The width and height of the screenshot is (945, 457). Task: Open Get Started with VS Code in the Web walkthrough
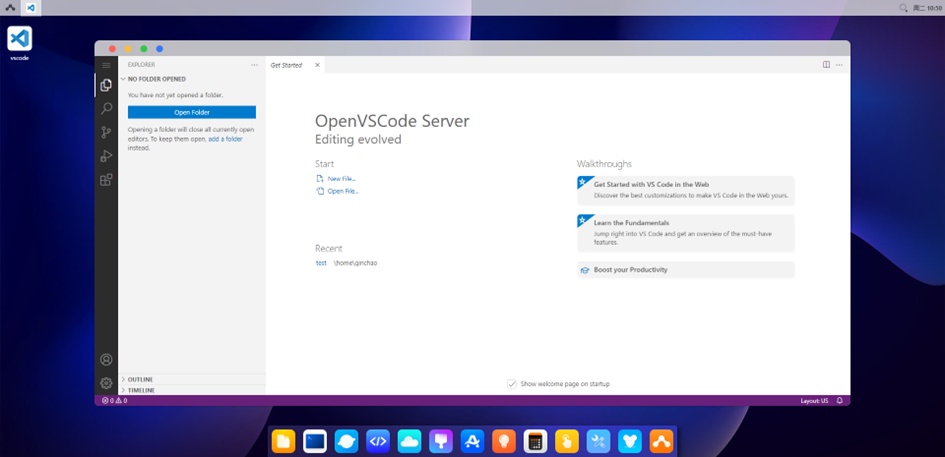click(686, 191)
